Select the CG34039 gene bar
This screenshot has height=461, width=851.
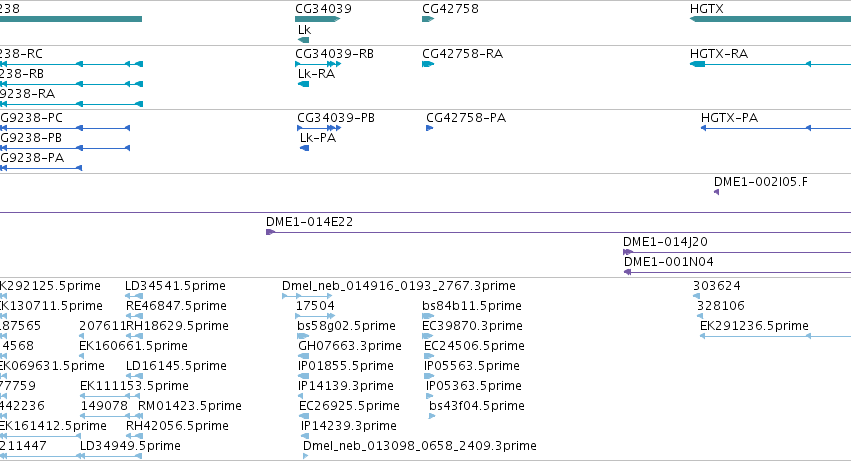(x=317, y=19)
